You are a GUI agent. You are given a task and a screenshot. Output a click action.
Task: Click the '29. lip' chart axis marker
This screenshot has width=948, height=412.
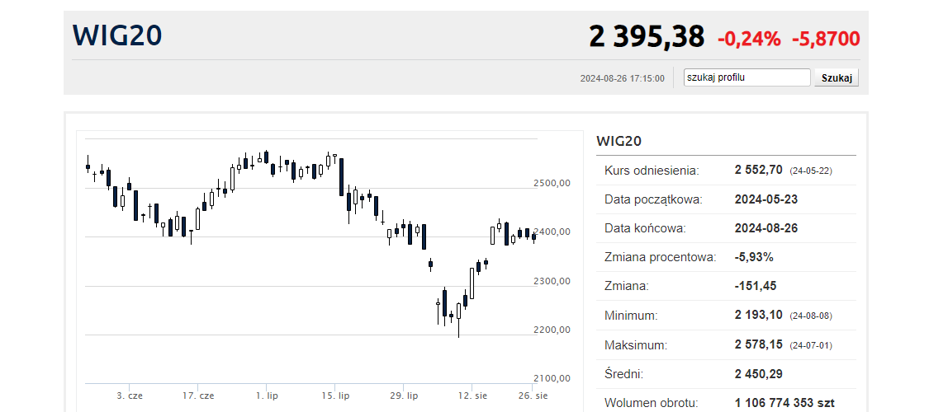[x=406, y=396]
